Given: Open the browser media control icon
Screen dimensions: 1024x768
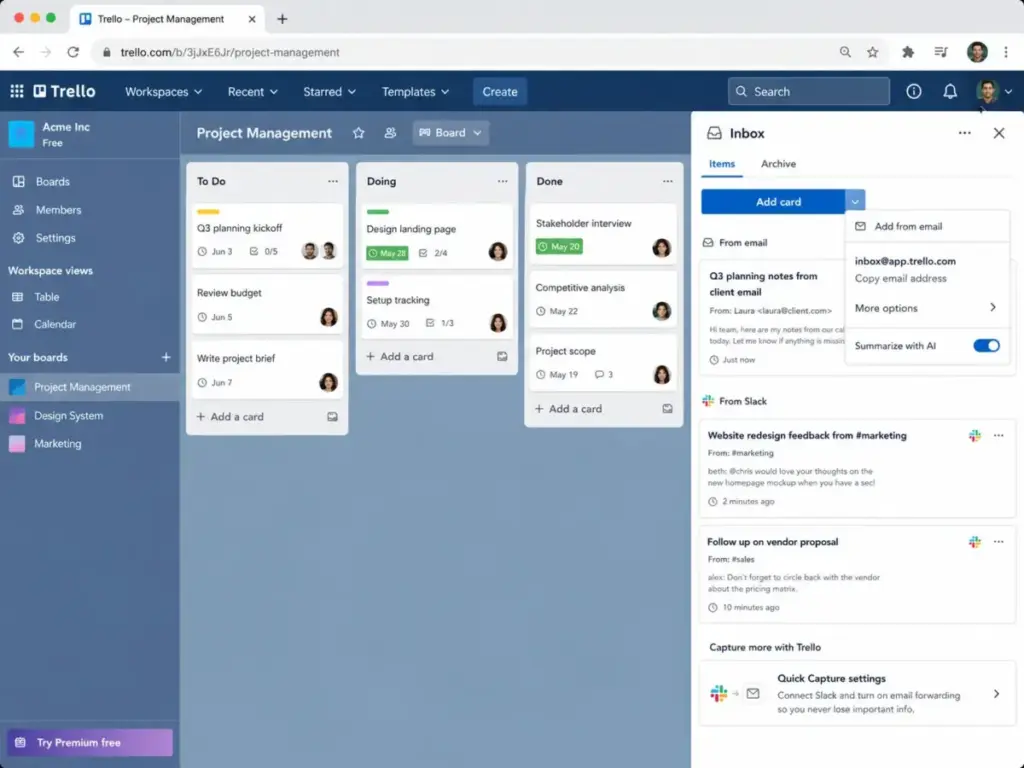Looking at the screenshot, I should click(941, 52).
